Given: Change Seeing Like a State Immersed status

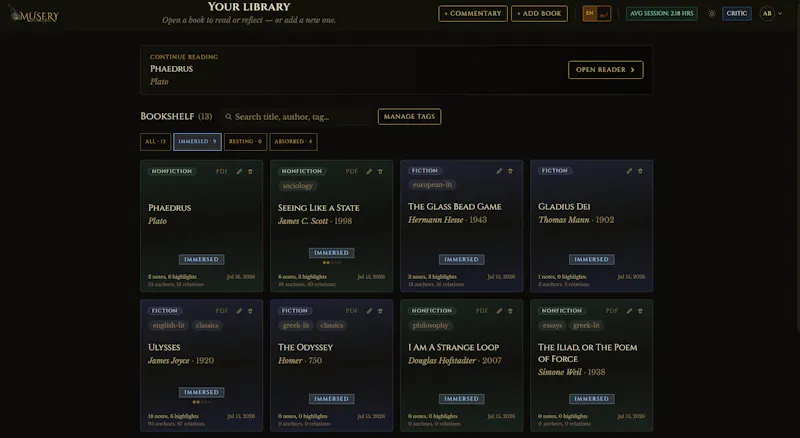Looking at the screenshot, I should (332, 253).
